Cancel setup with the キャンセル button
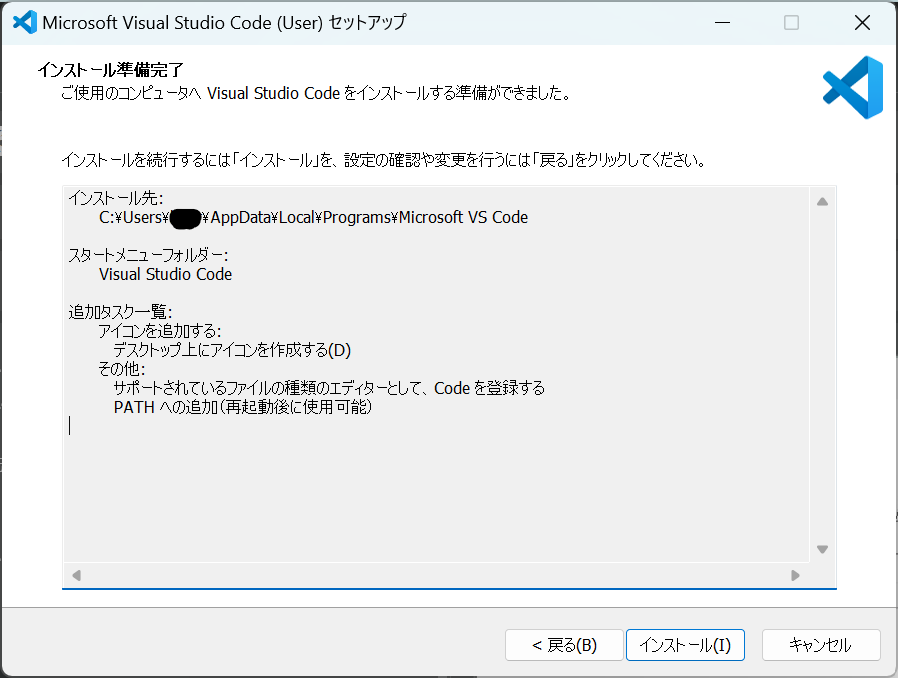 coord(821,645)
